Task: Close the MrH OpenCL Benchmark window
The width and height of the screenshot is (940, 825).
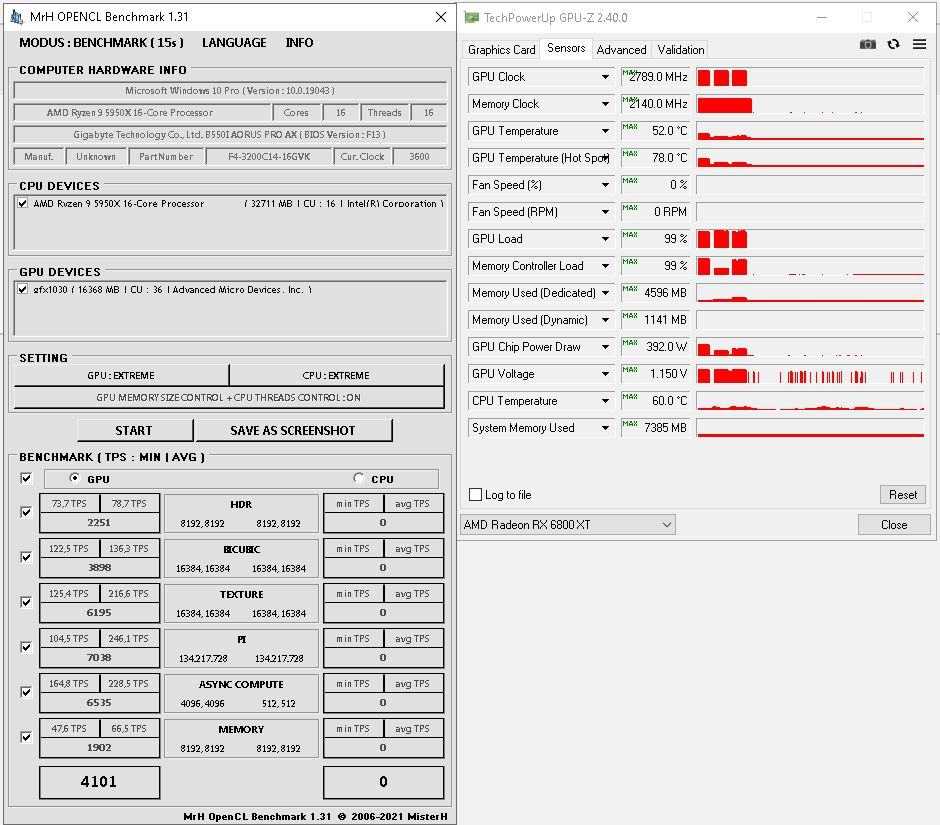Action: pyautogui.click(x=441, y=17)
